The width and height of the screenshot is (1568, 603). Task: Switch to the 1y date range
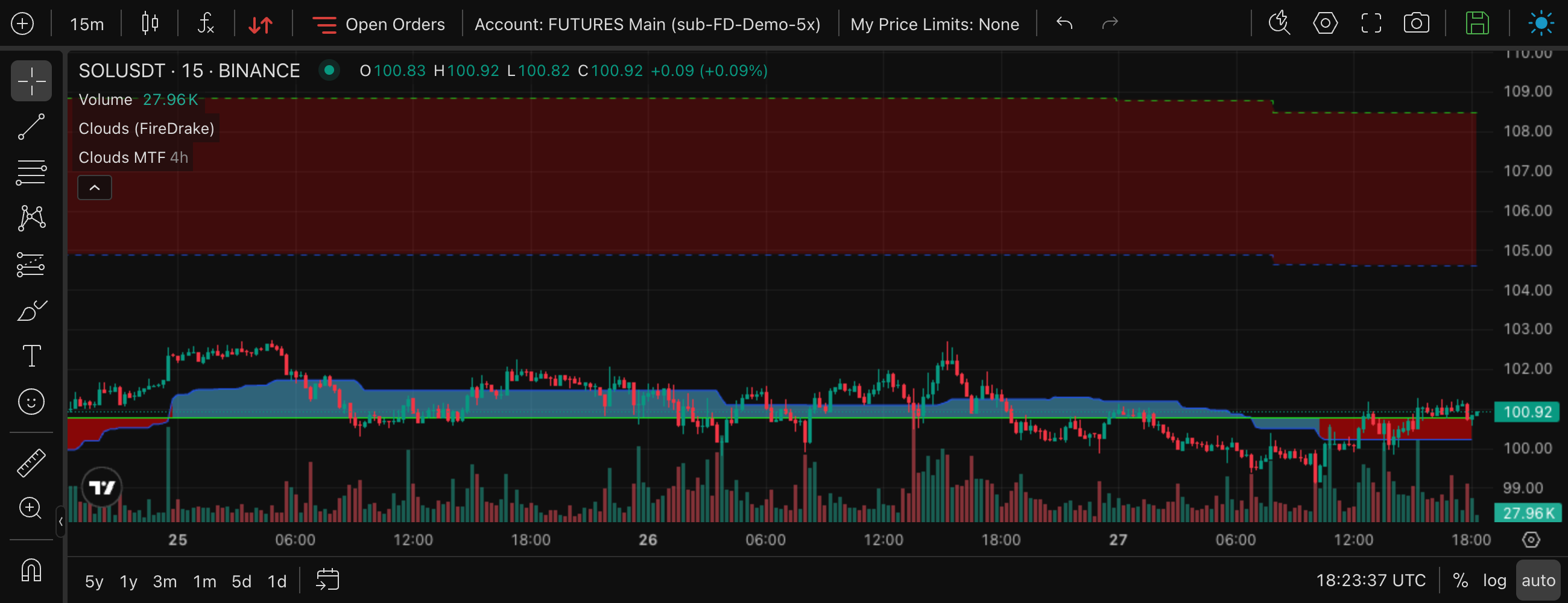128,581
